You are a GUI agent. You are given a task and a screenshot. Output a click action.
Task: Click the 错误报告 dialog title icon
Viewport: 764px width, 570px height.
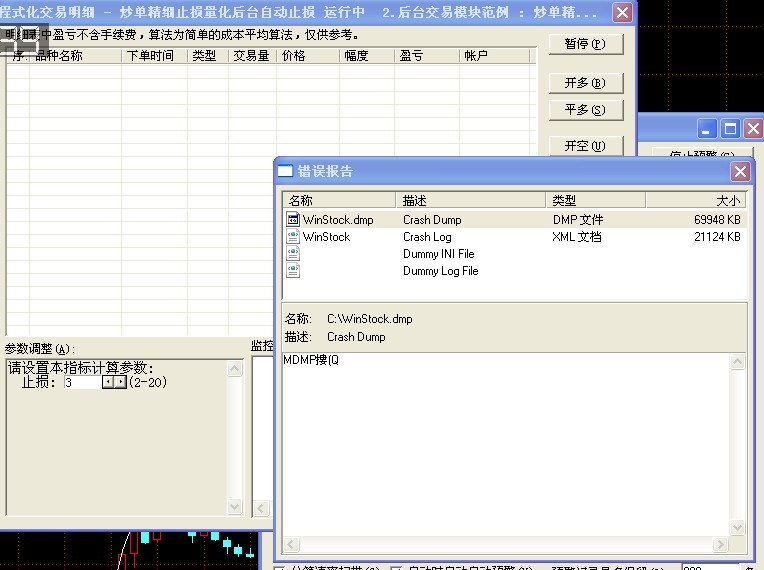[285, 171]
